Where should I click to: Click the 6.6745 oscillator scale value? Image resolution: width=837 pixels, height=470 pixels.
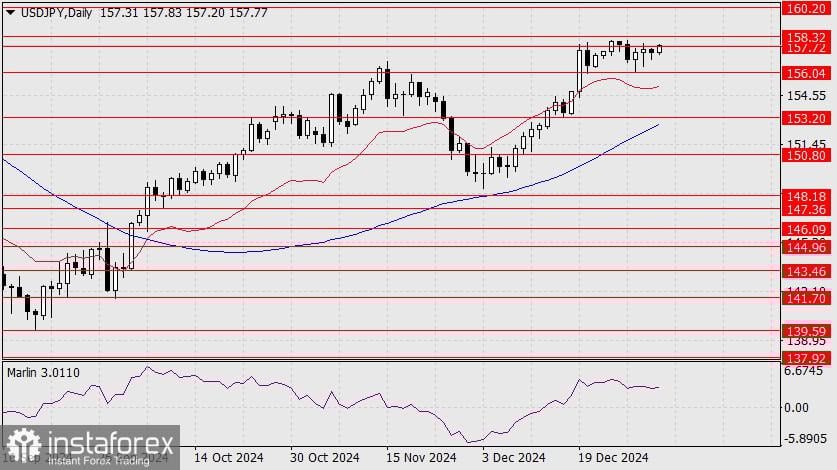(x=803, y=371)
